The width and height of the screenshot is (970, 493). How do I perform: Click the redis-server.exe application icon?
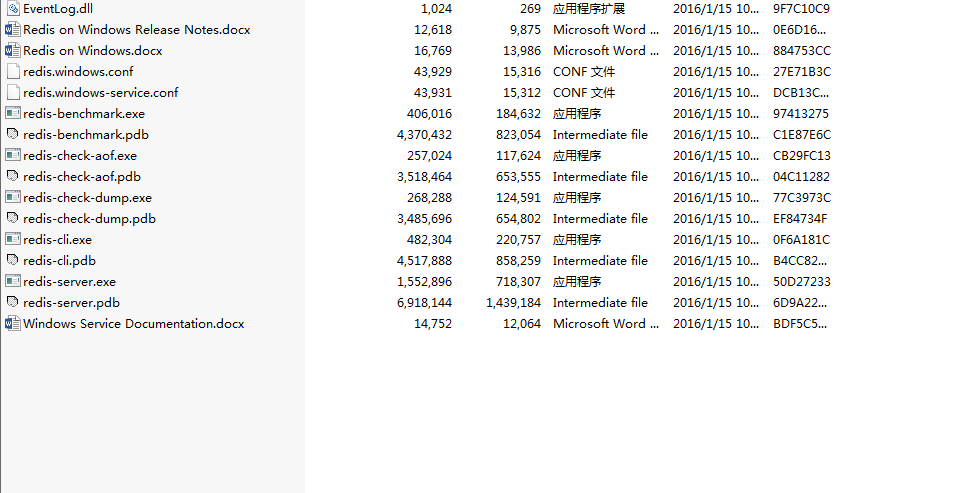tap(13, 281)
